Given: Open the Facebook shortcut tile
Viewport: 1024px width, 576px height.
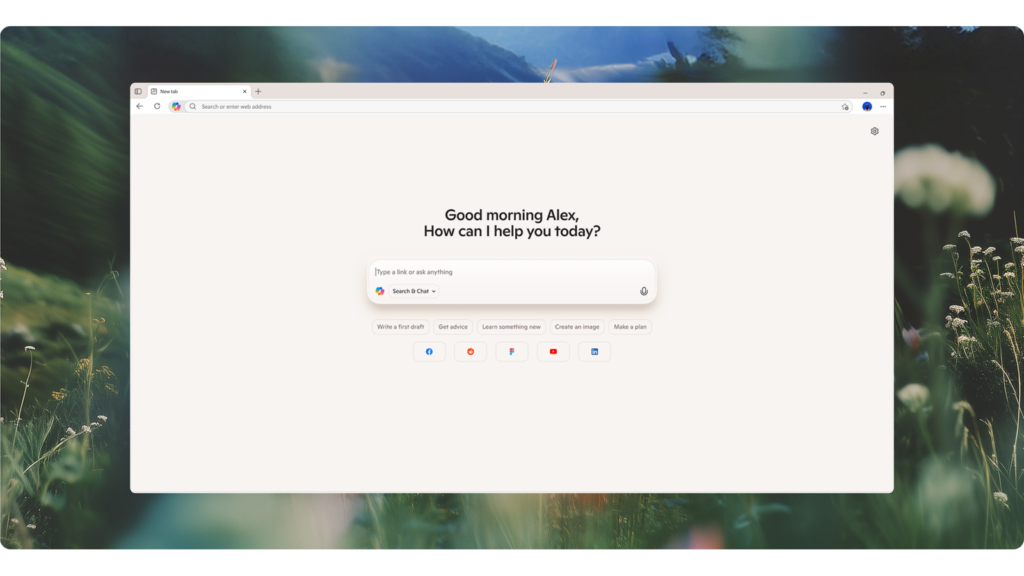Looking at the screenshot, I should pos(429,351).
